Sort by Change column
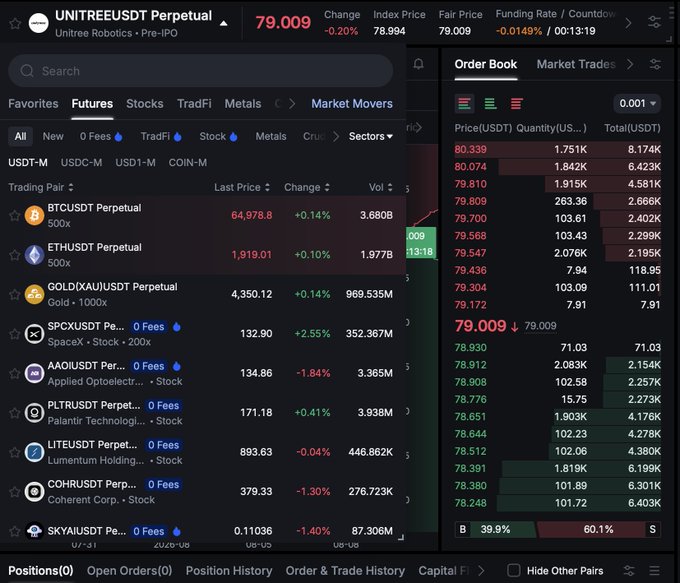Image resolution: width=680 pixels, height=583 pixels. click(x=307, y=187)
